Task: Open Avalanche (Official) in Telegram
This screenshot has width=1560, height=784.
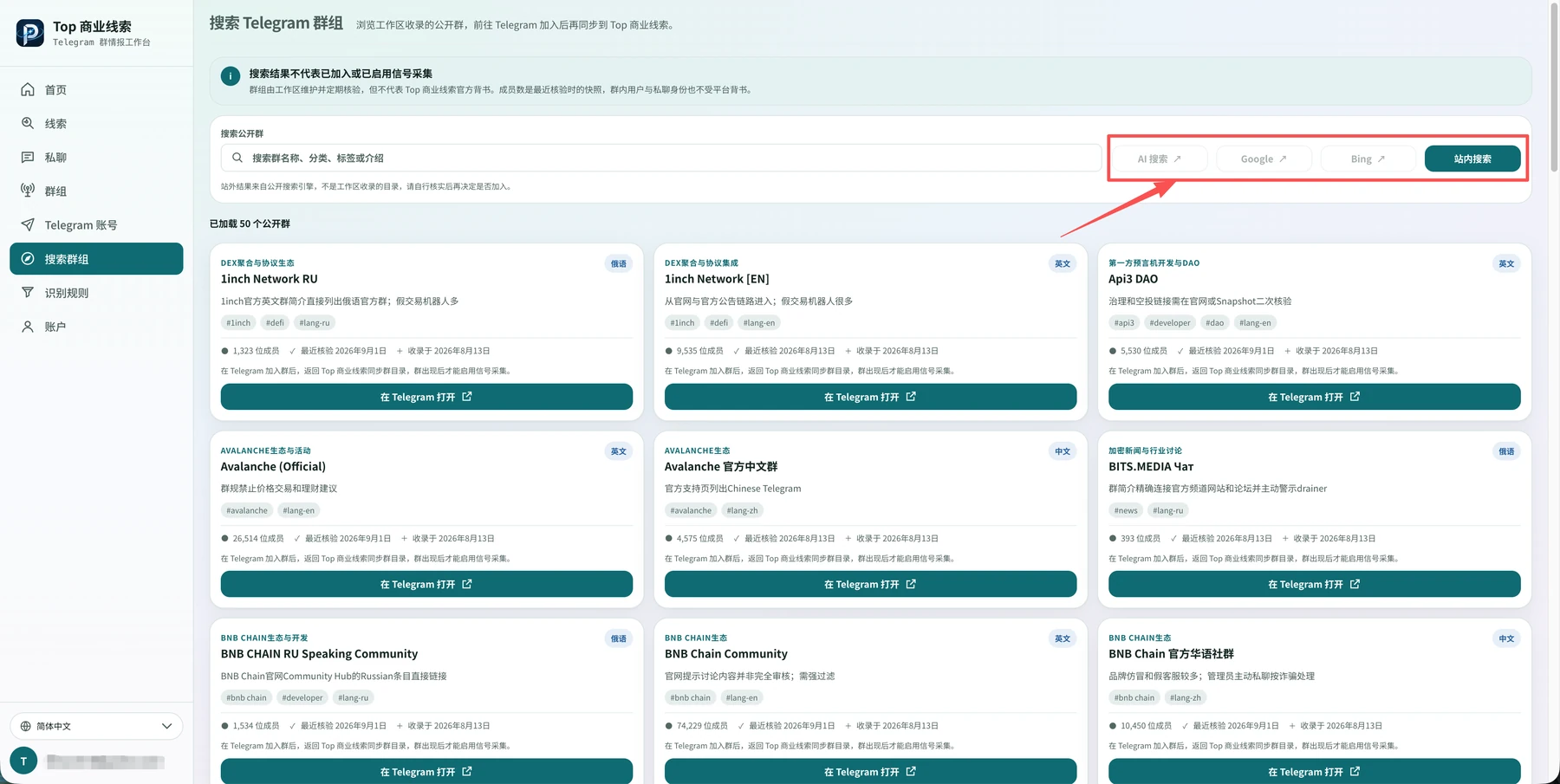Action: 426,584
